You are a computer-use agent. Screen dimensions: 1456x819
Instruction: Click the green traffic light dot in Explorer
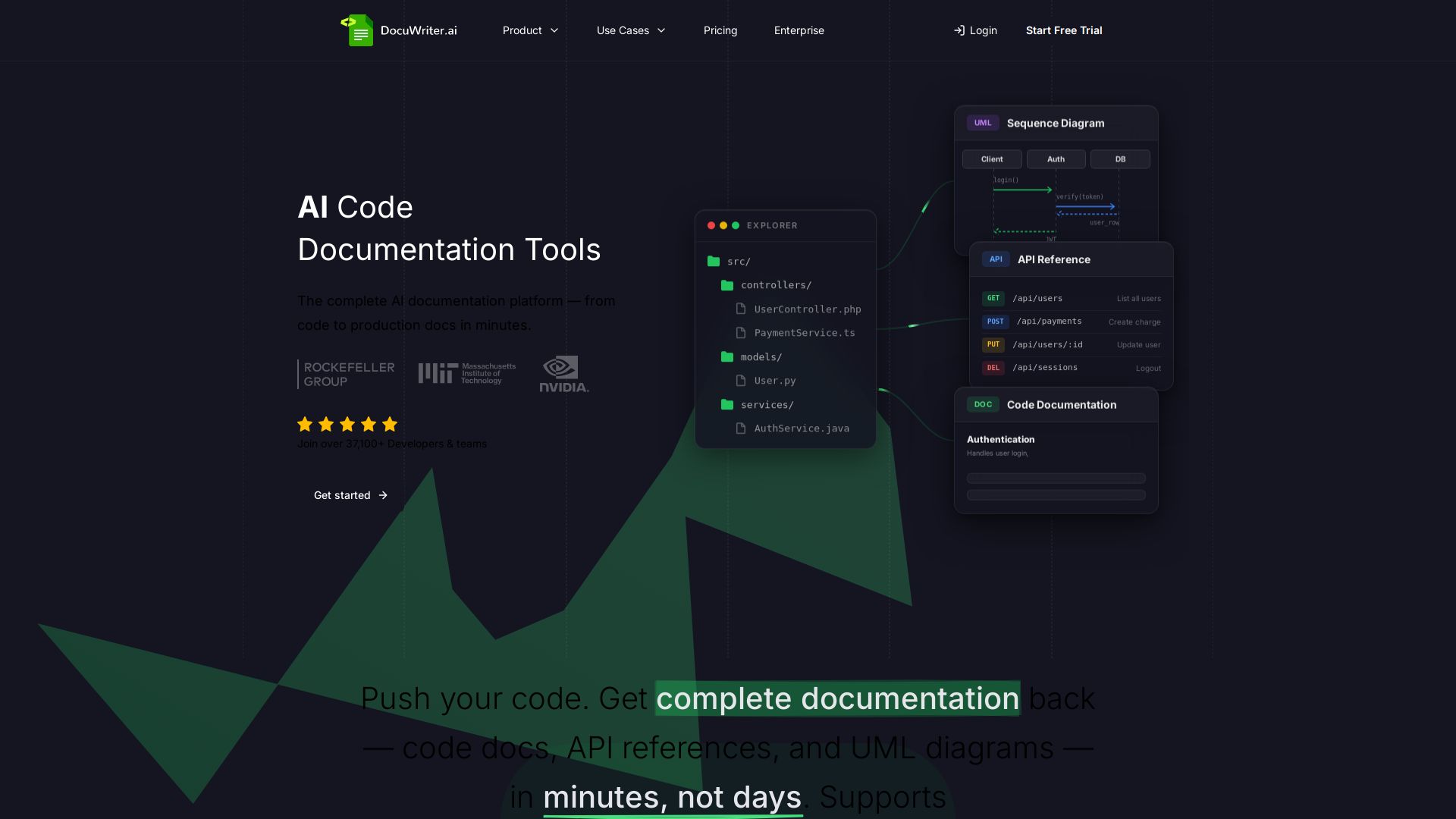[x=736, y=225]
